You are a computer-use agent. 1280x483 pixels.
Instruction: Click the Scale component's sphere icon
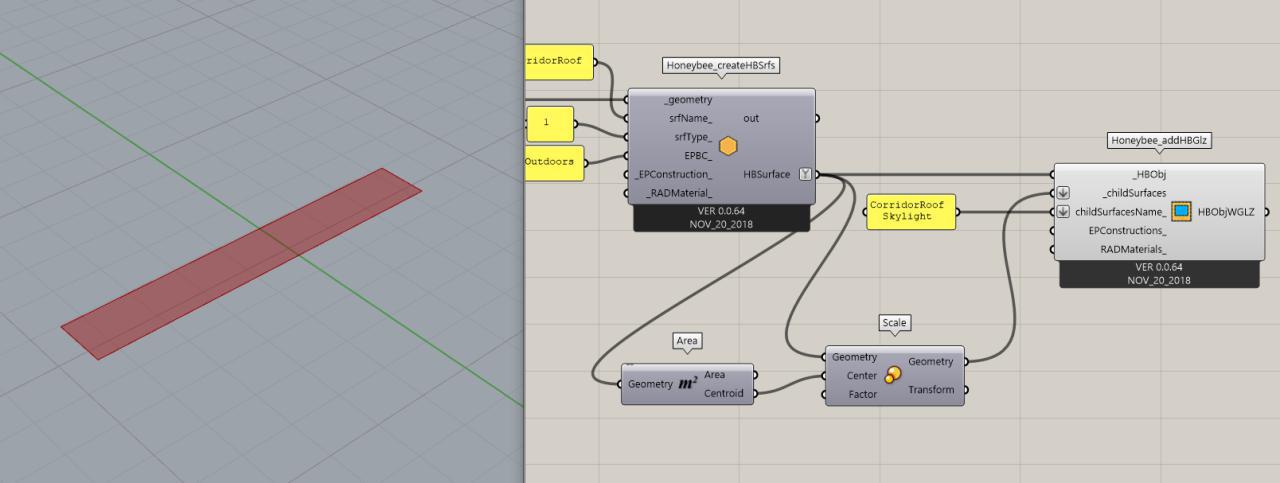click(x=892, y=375)
